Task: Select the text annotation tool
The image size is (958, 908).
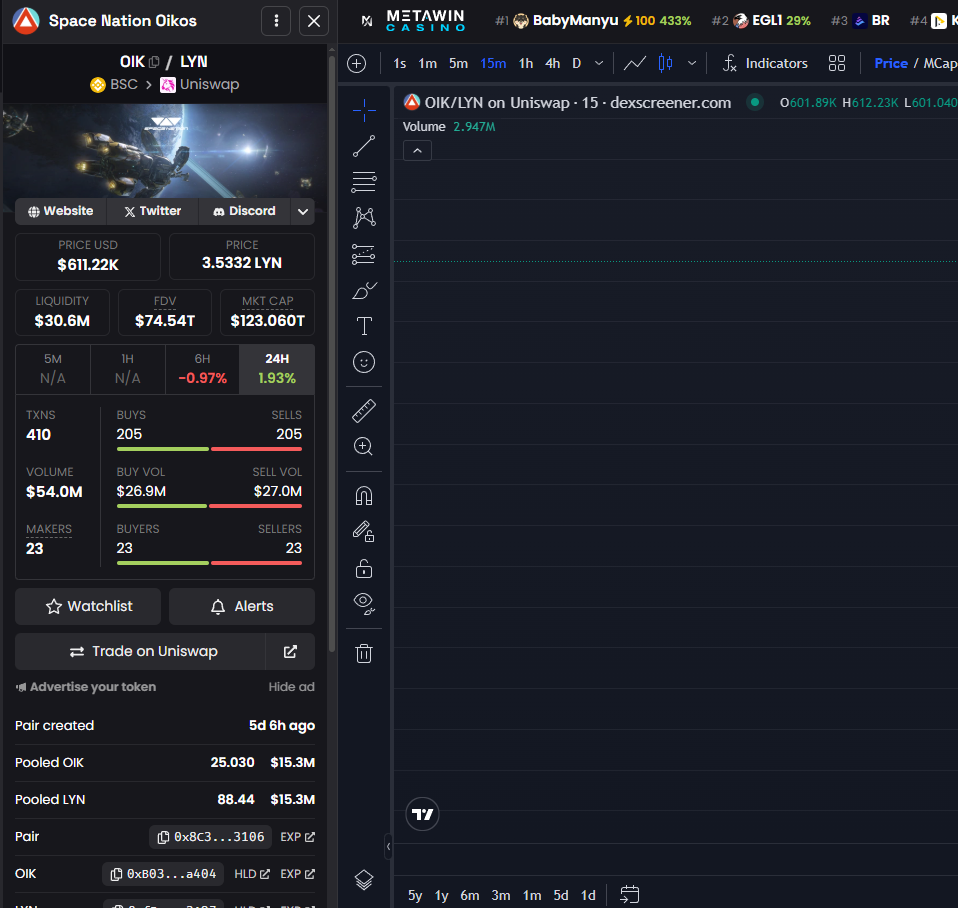Action: pyautogui.click(x=364, y=326)
